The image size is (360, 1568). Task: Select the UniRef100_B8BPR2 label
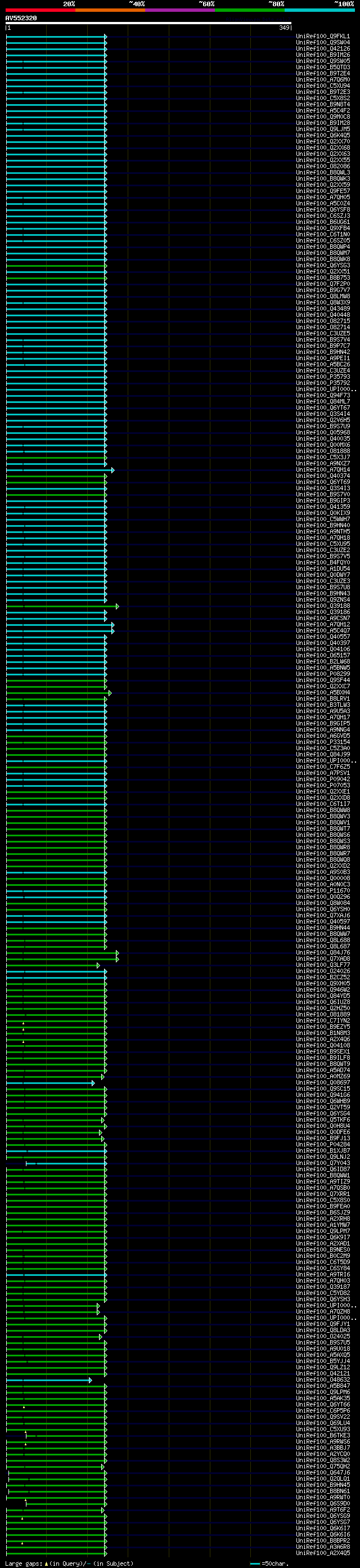coord(323,1540)
